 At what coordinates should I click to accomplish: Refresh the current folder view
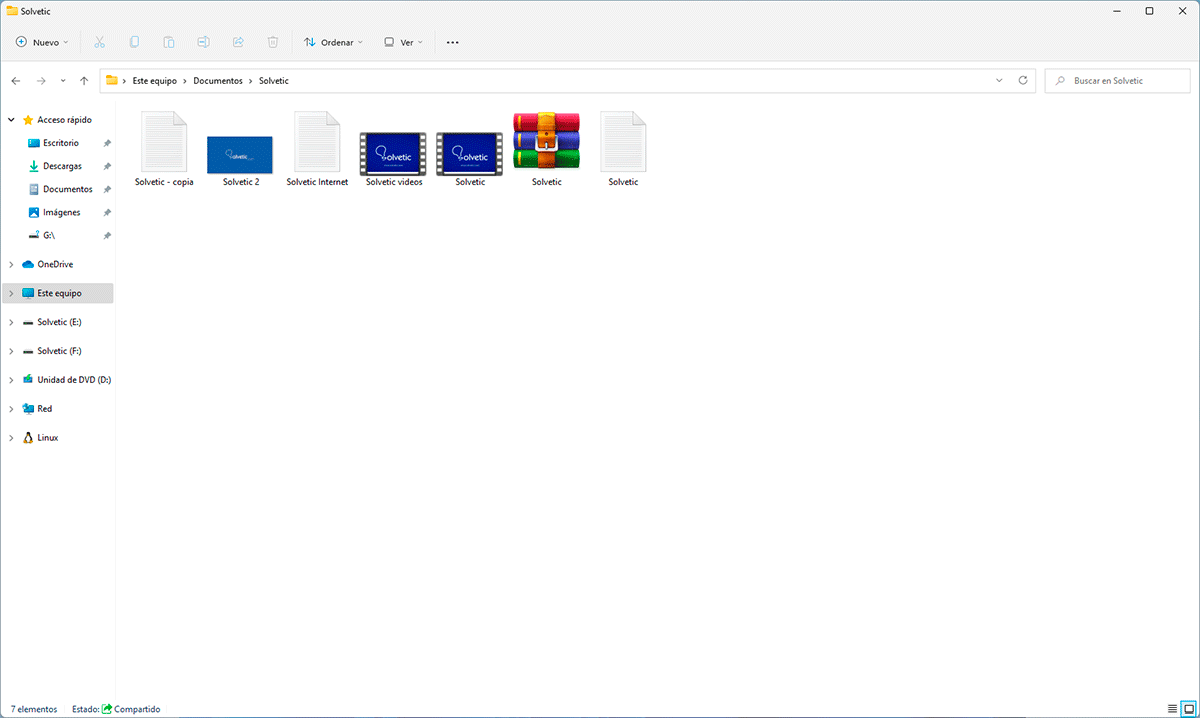[x=1022, y=80]
